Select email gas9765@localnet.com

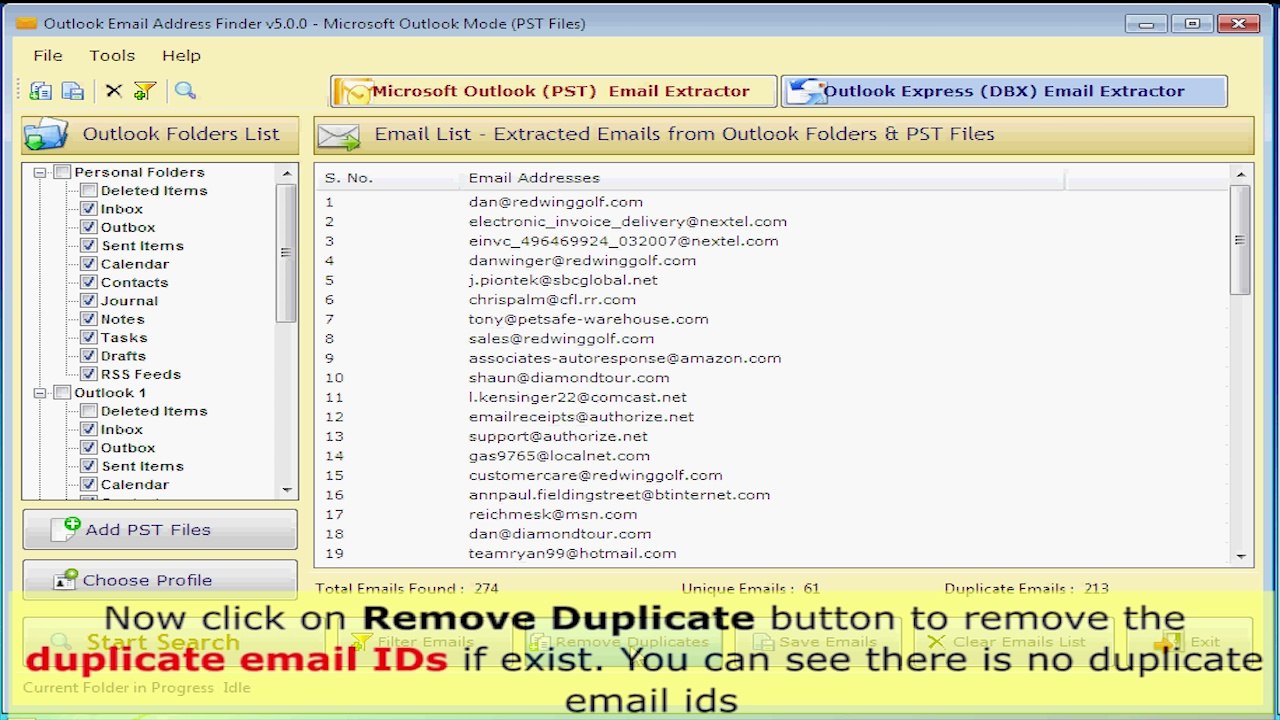(559, 456)
